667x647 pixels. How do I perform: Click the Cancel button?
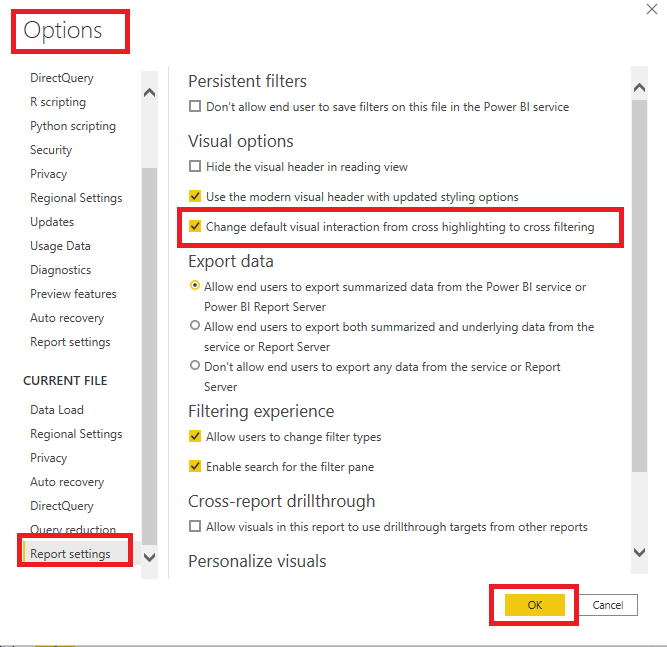(608, 605)
